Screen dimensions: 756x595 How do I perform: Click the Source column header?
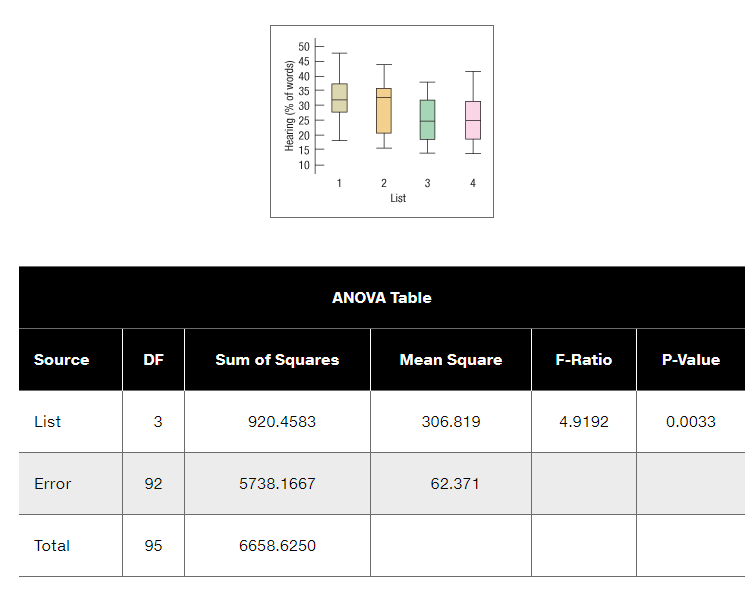click(x=62, y=360)
